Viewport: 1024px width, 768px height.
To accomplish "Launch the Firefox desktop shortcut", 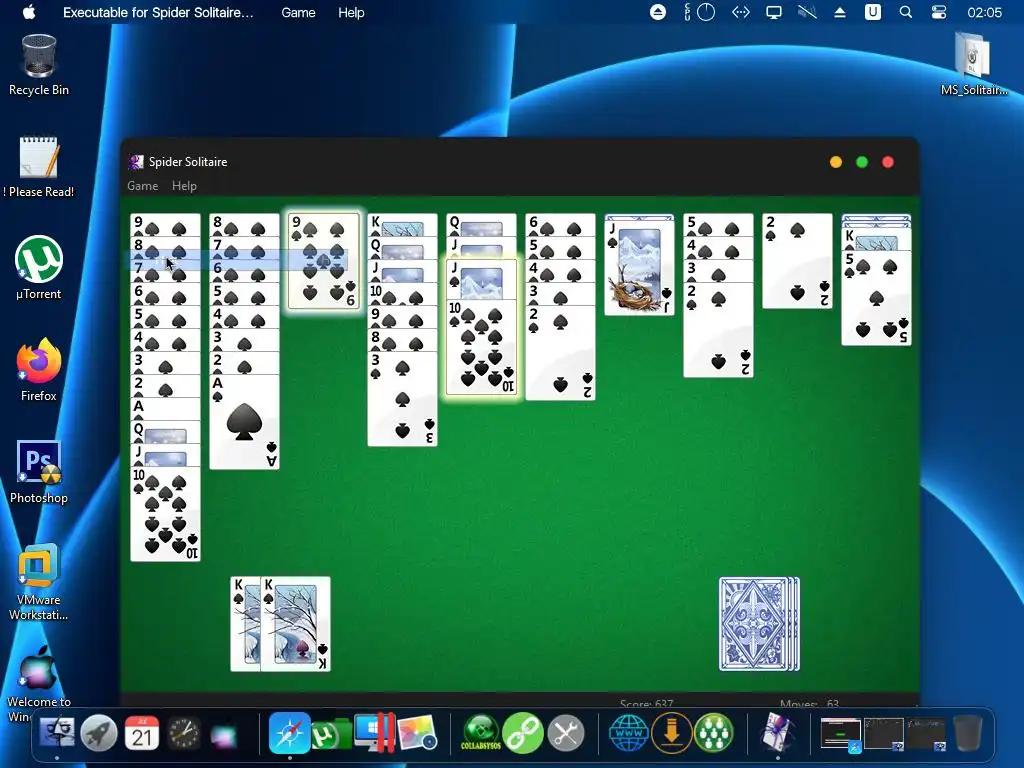I will (39, 370).
